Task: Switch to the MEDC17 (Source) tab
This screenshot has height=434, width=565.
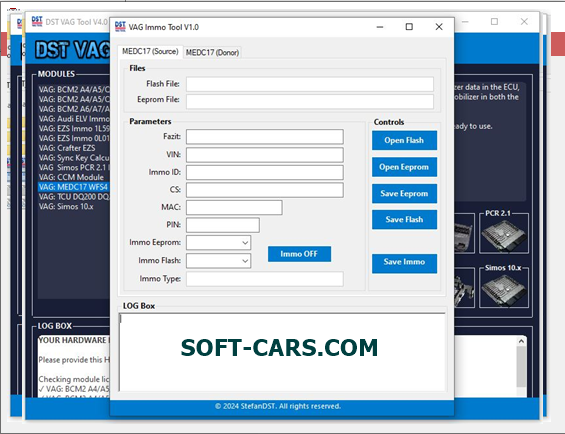Action: click(150, 52)
